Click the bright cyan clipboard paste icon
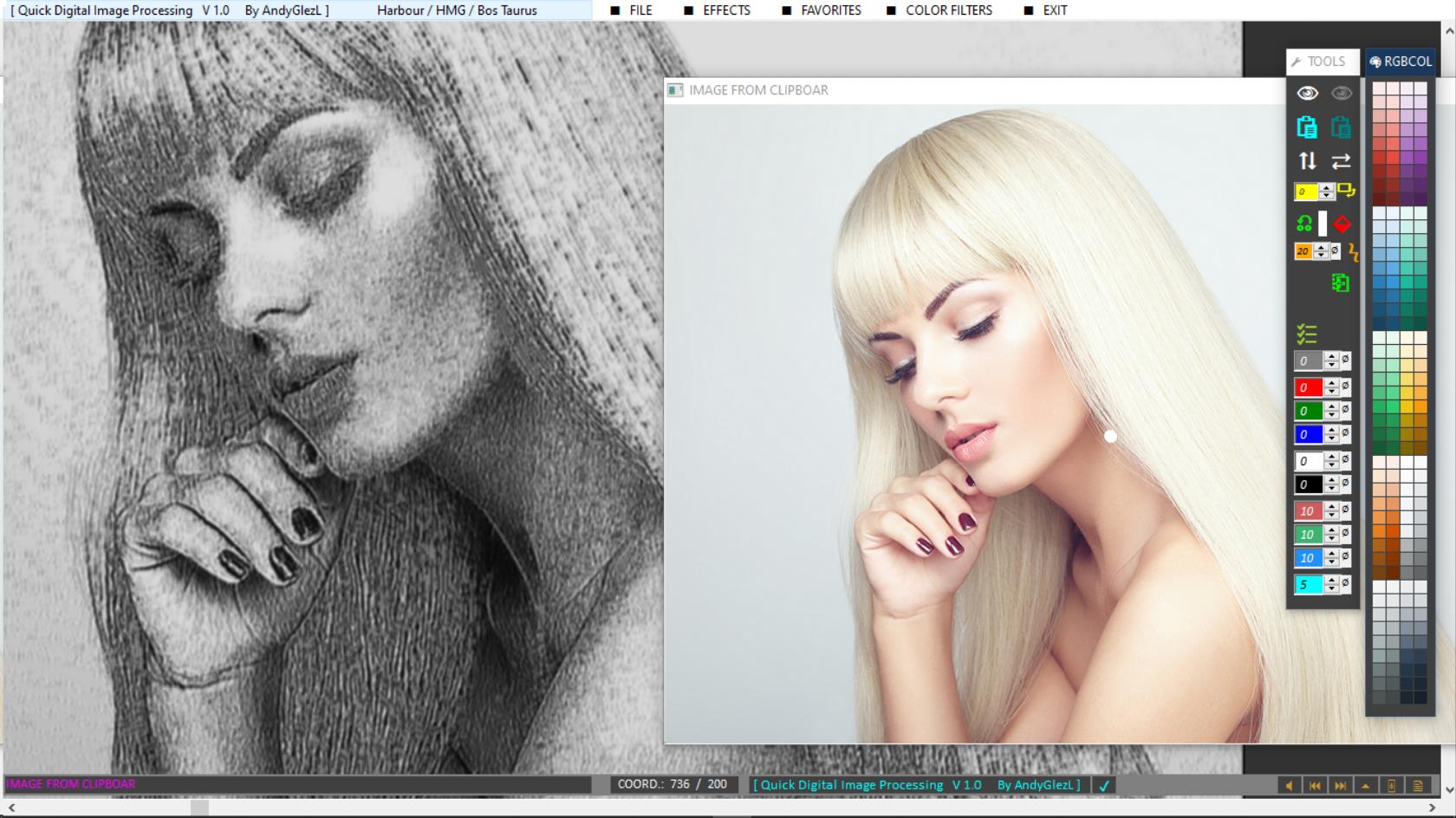This screenshot has height=818, width=1456. (1307, 127)
